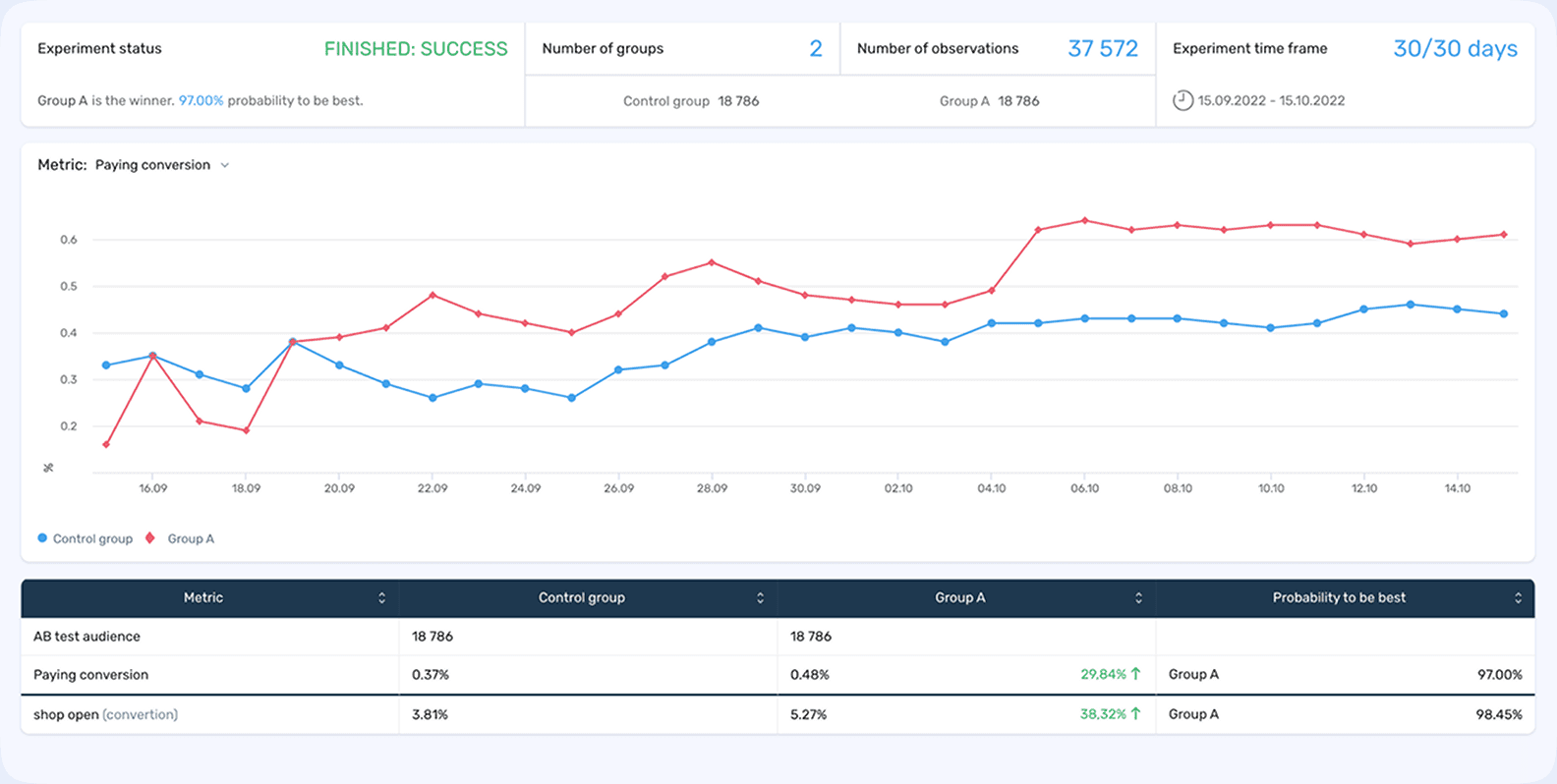
Task: Select the Paying conversion table row
Action: (90, 675)
